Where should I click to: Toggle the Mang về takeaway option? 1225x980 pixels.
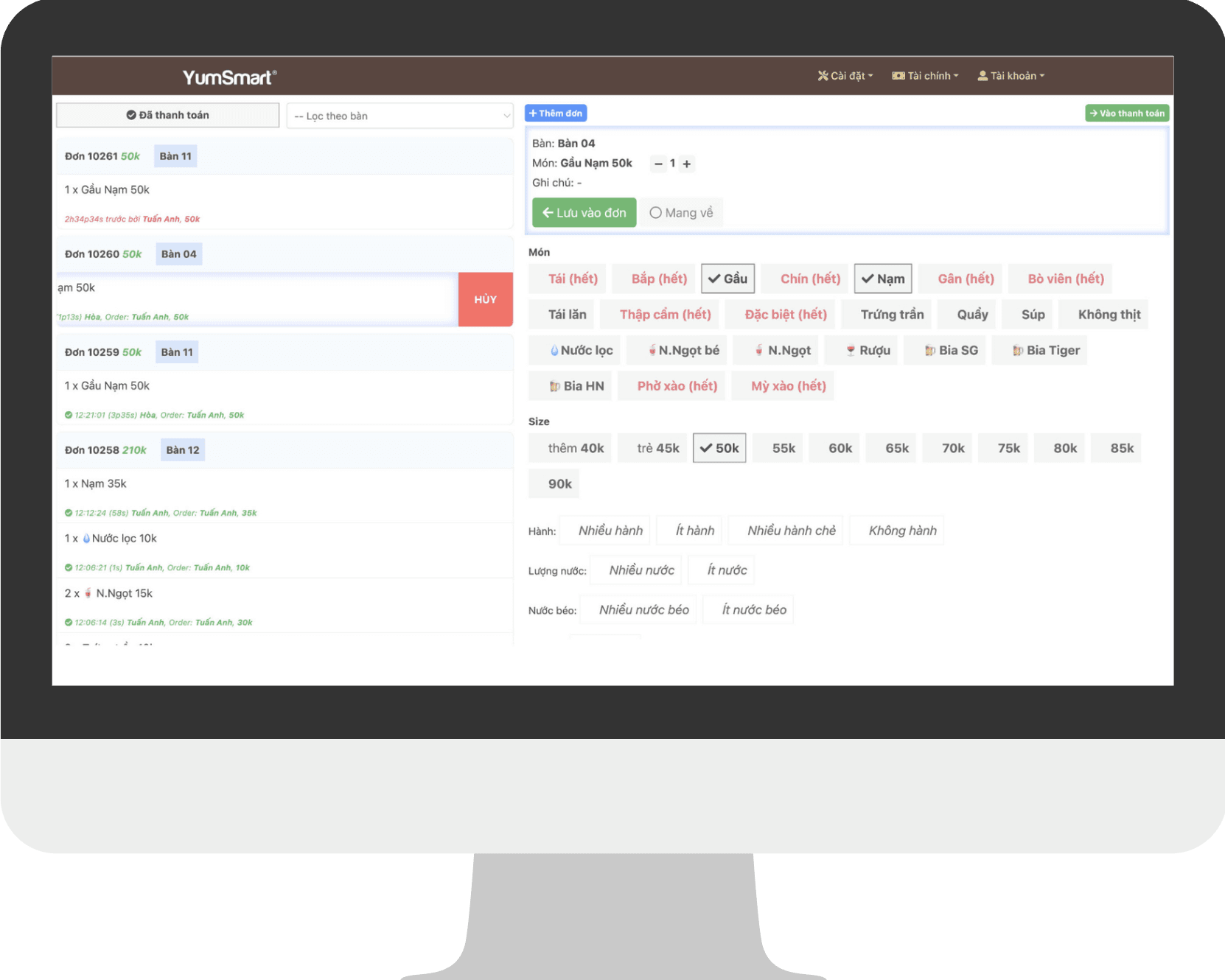tap(681, 213)
